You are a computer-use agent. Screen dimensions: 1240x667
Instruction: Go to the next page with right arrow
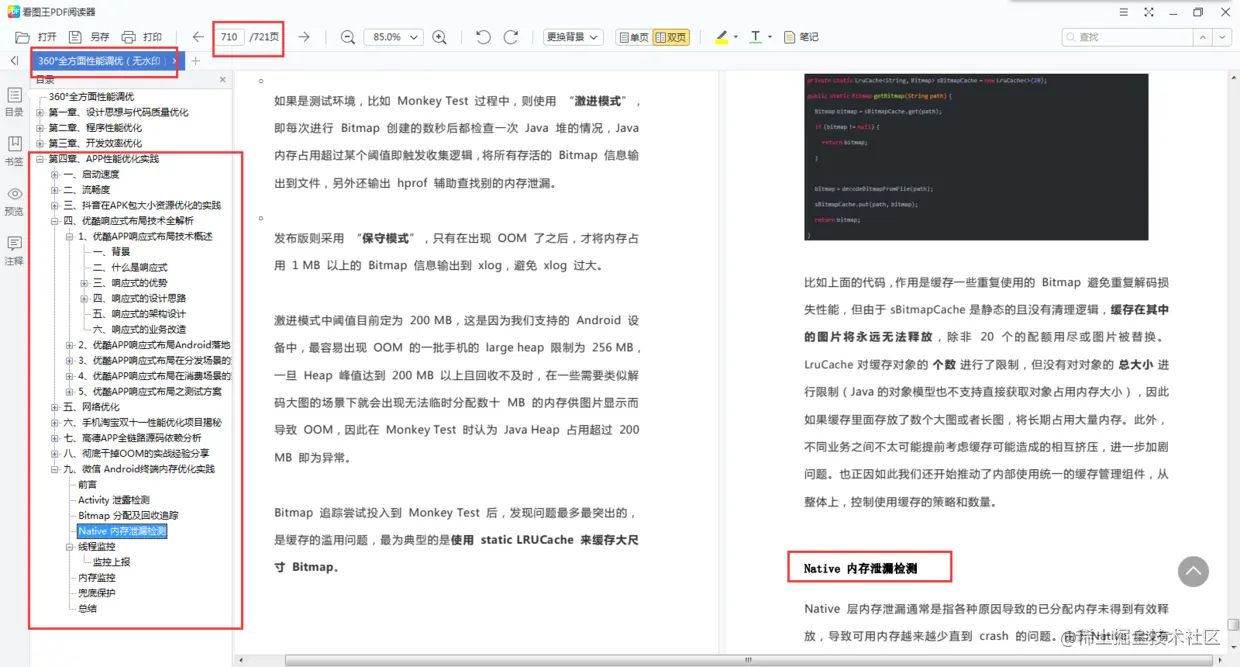pos(304,37)
